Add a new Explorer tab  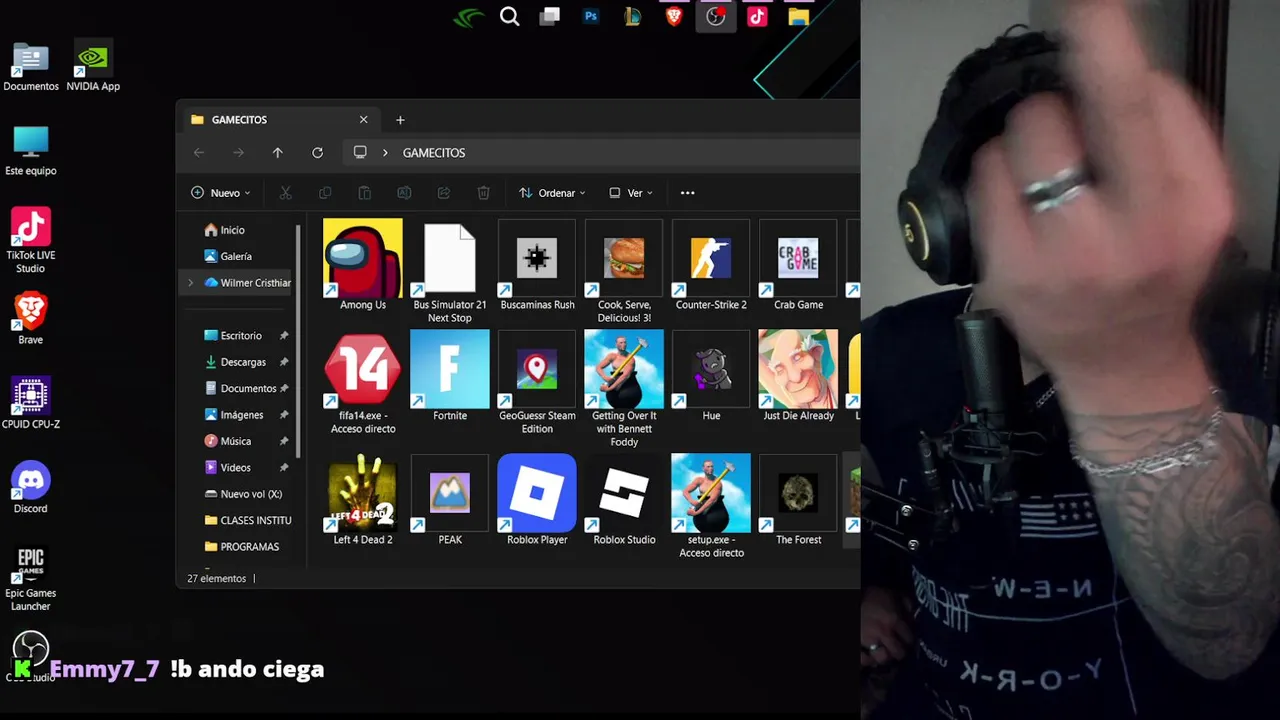pyautogui.click(x=400, y=120)
